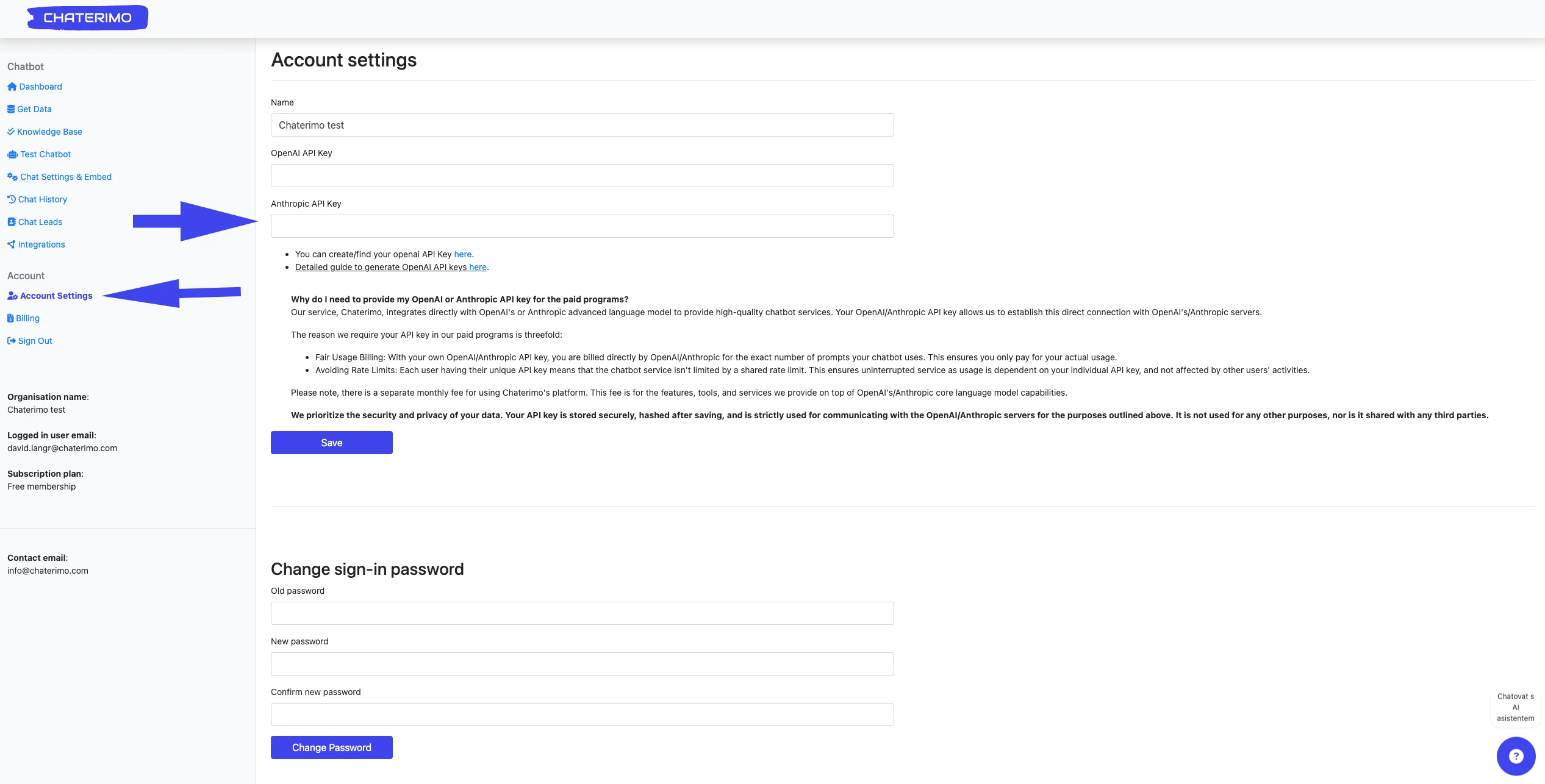
Task: Click the Old password input field
Action: (582, 613)
